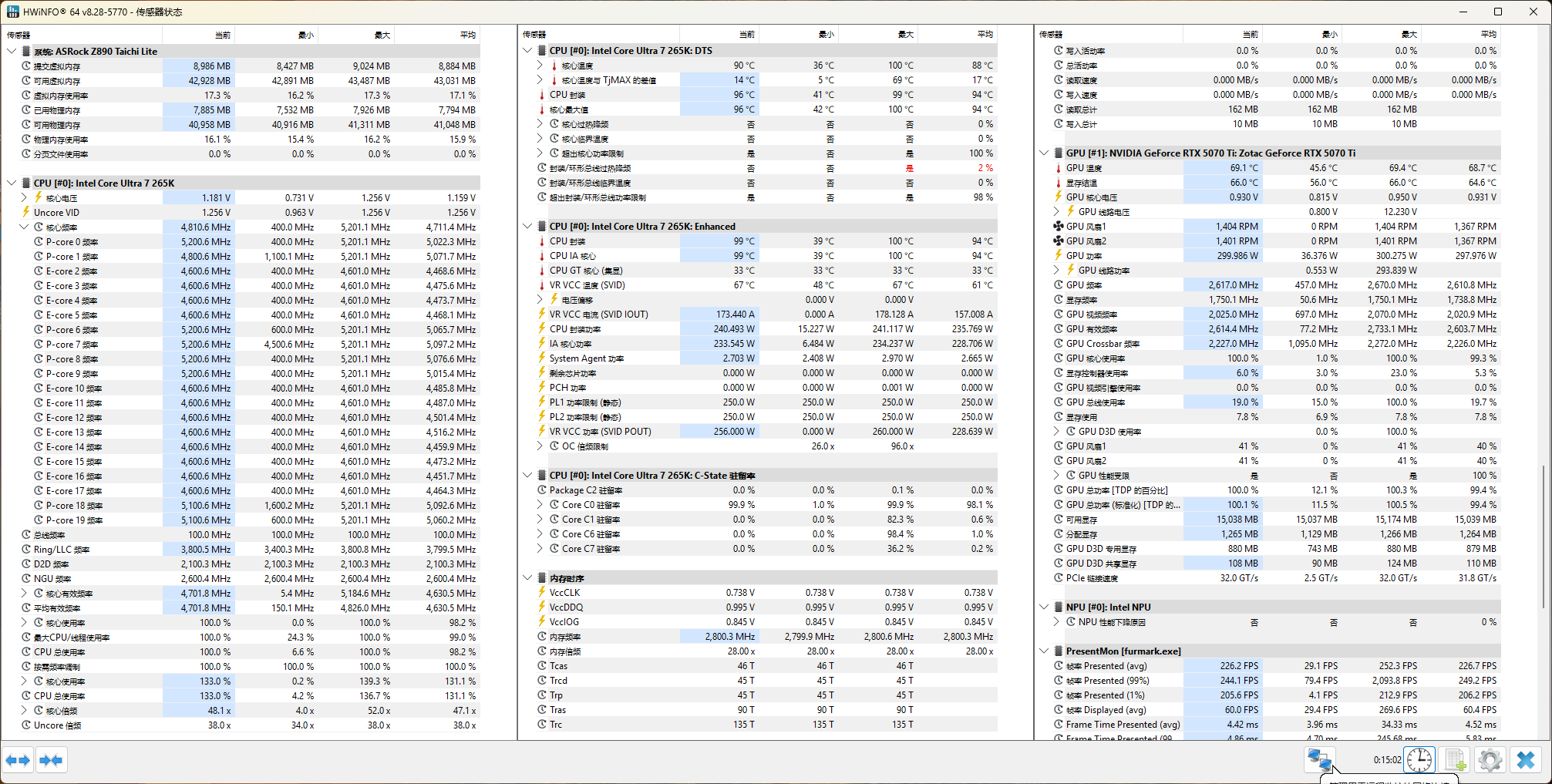This screenshot has height=784, width=1552.
Task: Click the chip icon of NPU [#0]: Intel NPU
Action: tap(1059, 607)
